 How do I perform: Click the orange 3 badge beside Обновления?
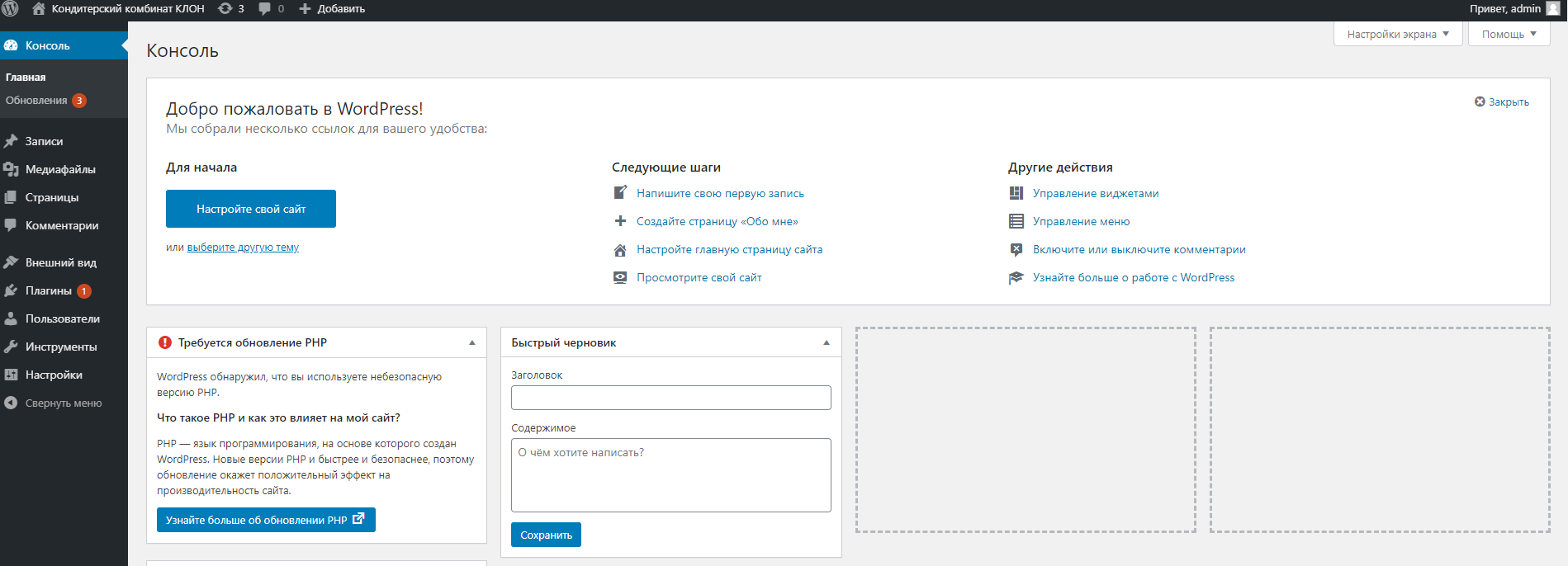tap(79, 101)
